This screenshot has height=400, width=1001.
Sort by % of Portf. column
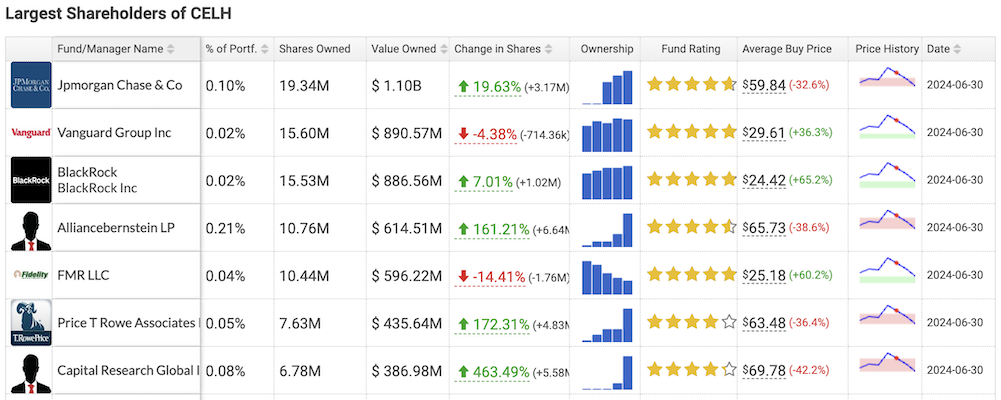point(237,49)
